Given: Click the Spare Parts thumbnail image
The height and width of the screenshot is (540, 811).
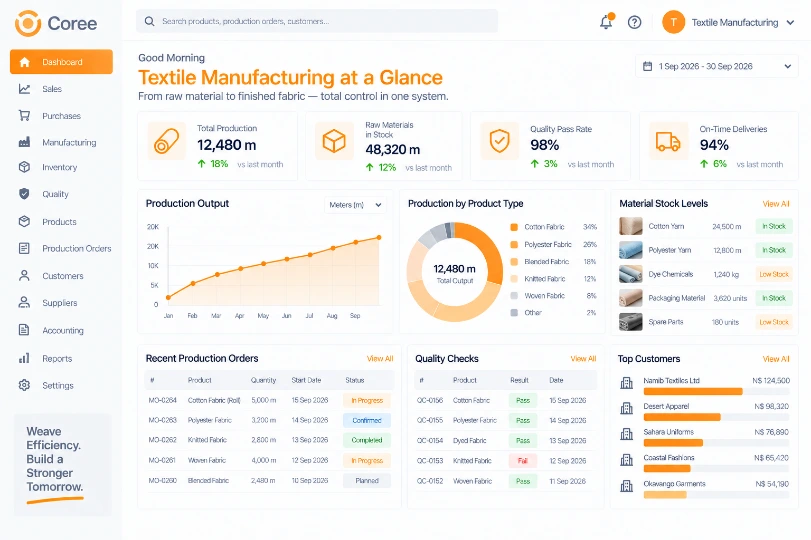Looking at the screenshot, I should coord(630,322).
